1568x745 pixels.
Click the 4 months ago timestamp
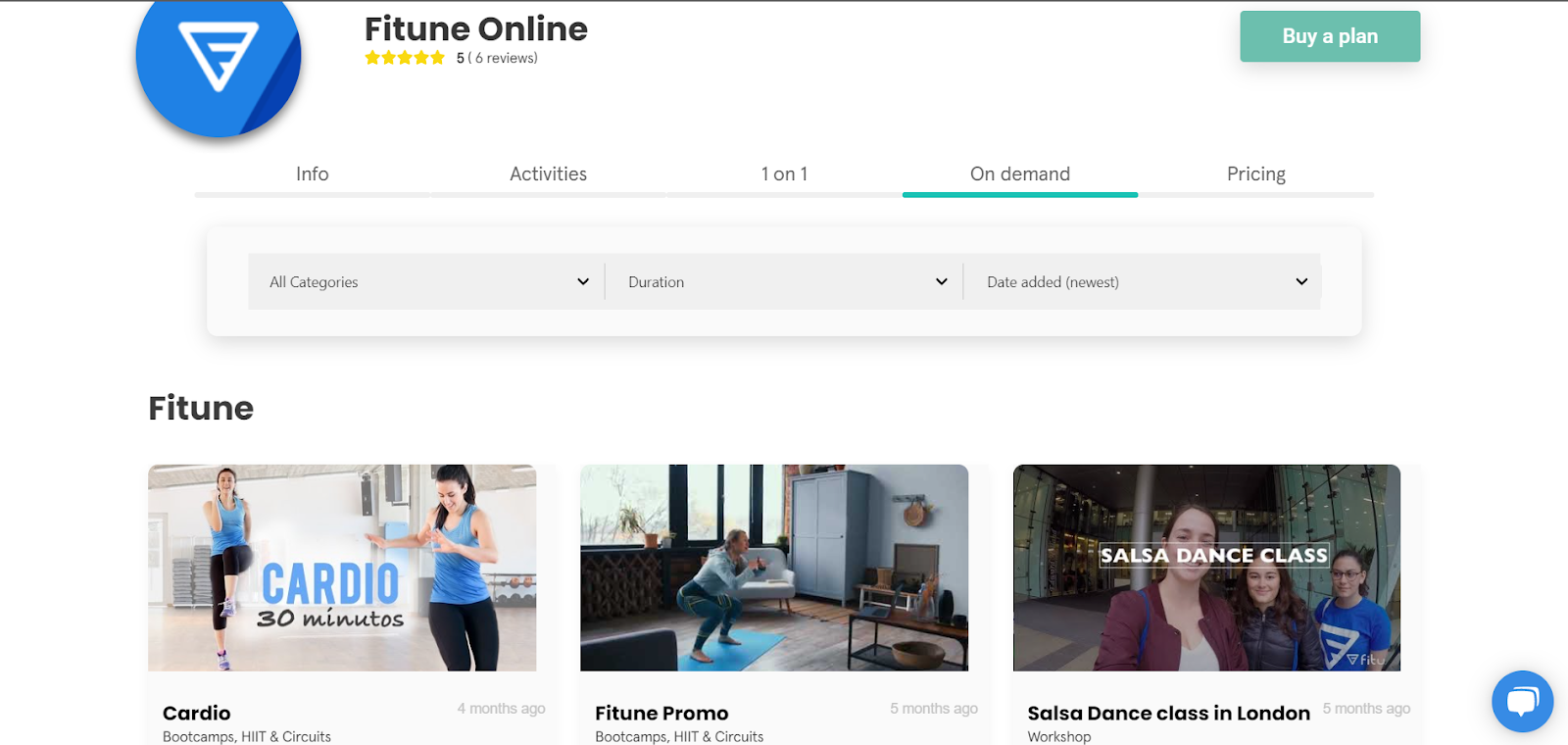[501, 709]
